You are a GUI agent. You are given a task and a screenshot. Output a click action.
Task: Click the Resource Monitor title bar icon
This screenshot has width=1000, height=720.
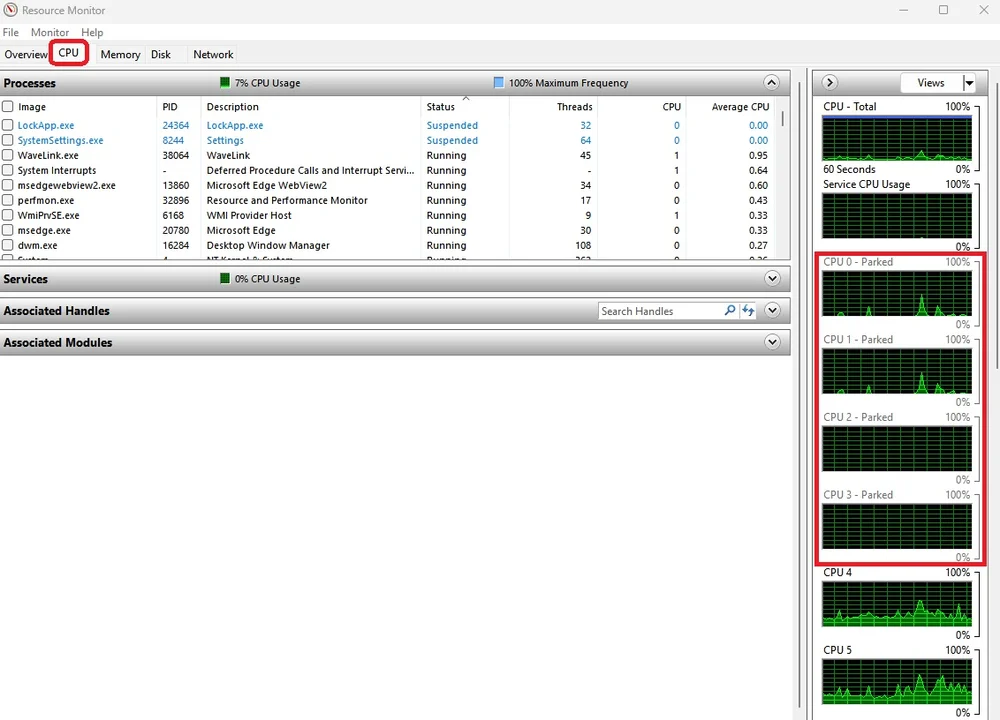(x=9, y=10)
